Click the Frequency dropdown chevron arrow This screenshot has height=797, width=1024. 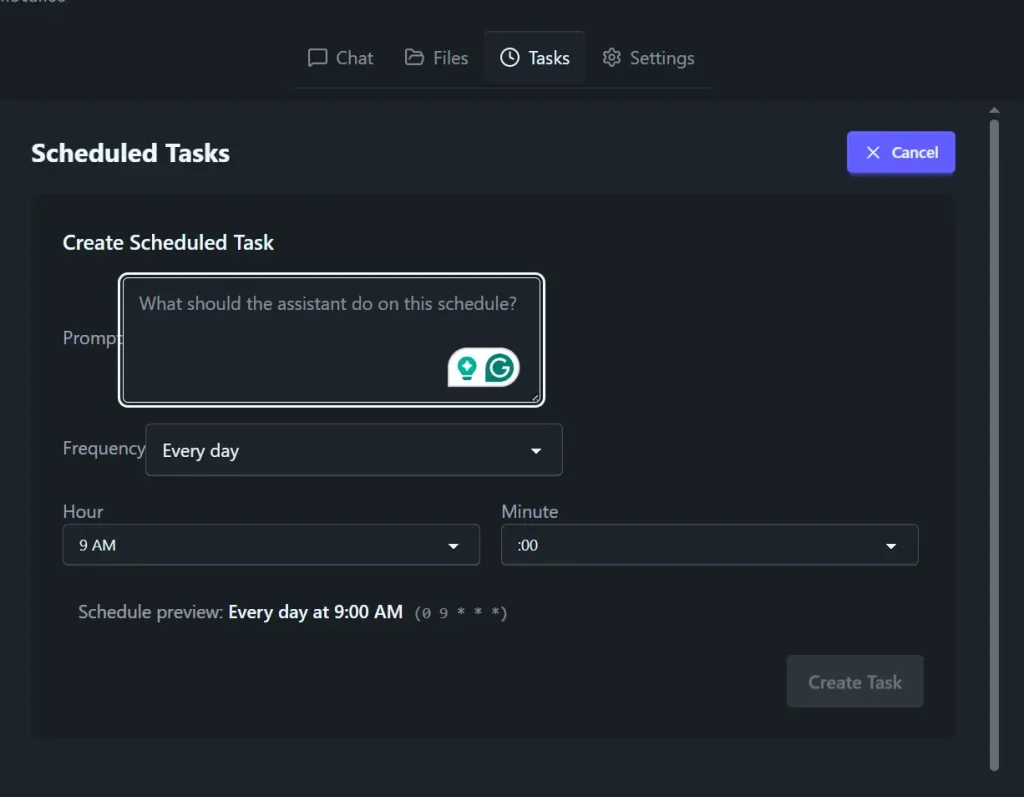coord(536,450)
